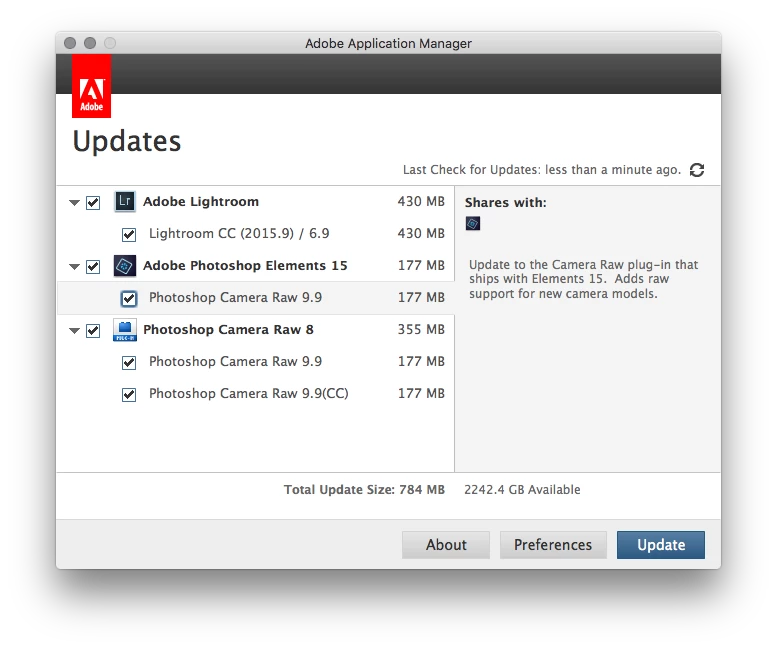Uncheck the Adobe Lightroom group checkbox
The height and width of the screenshot is (649, 777).
tap(93, 203)
